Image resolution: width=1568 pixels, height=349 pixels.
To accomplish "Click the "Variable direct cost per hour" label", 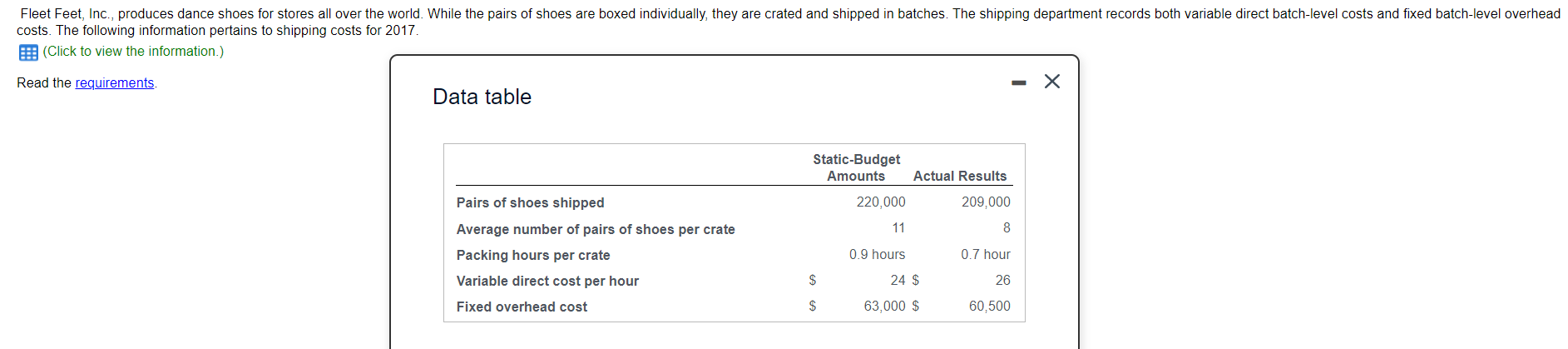I will (x=547, y=282).
